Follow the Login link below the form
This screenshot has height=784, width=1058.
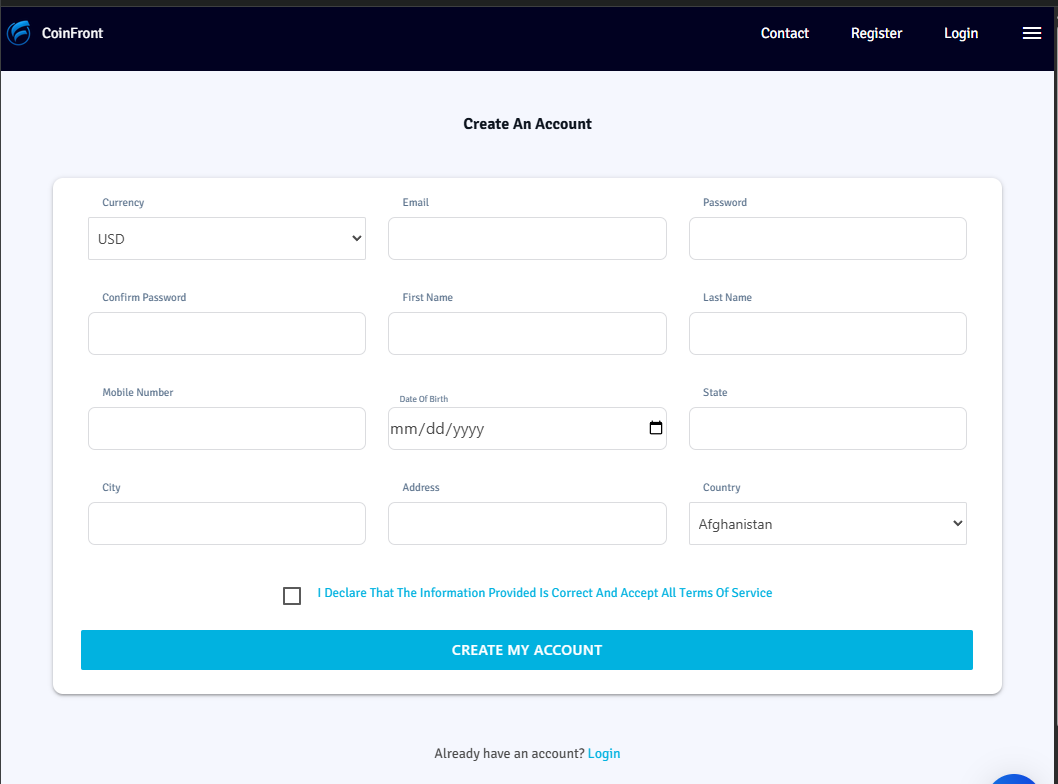tap(604, 753)
